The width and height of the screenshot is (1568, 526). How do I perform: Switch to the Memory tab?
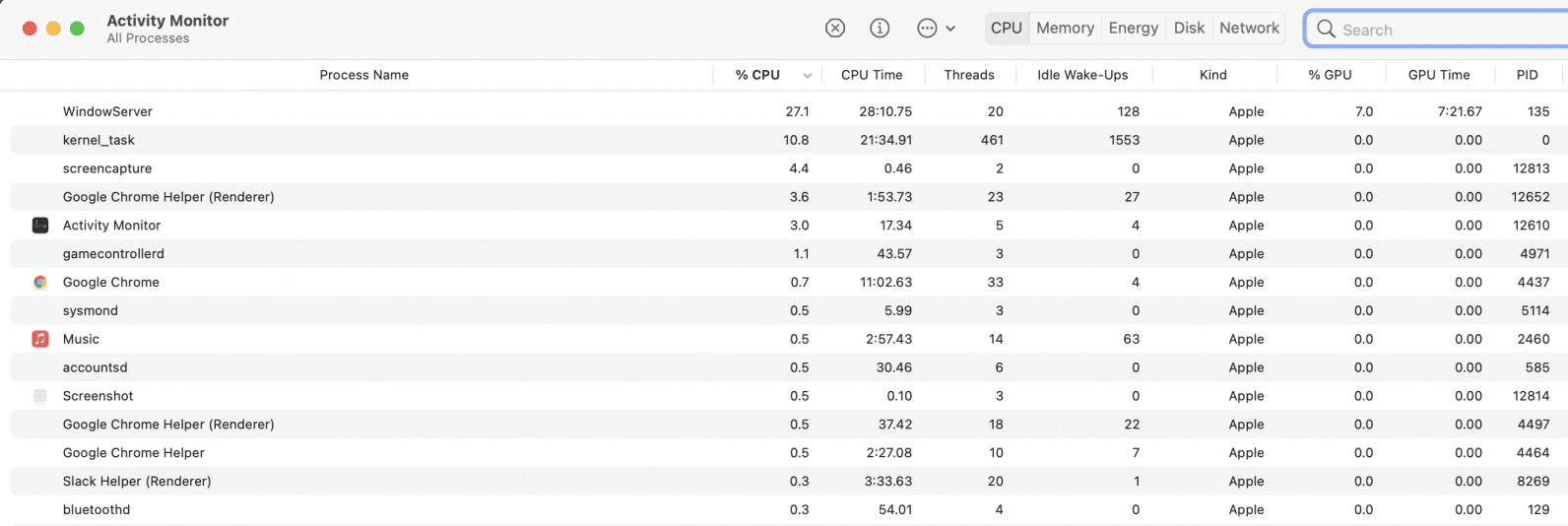point(1065,29)
